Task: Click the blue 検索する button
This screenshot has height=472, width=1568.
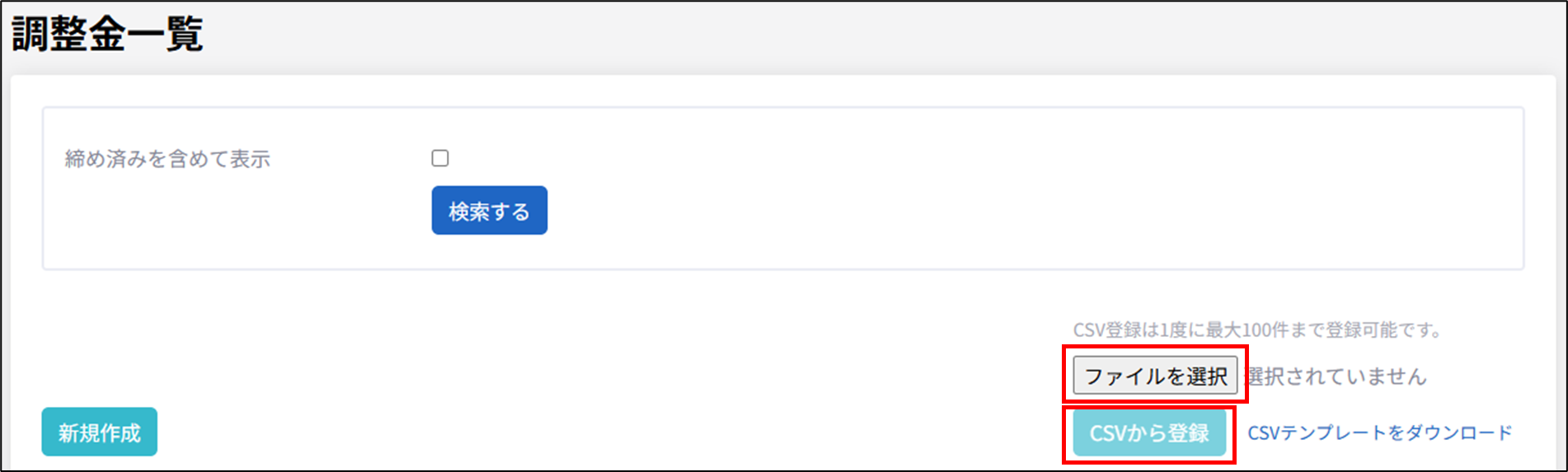Action: (489, 211)
